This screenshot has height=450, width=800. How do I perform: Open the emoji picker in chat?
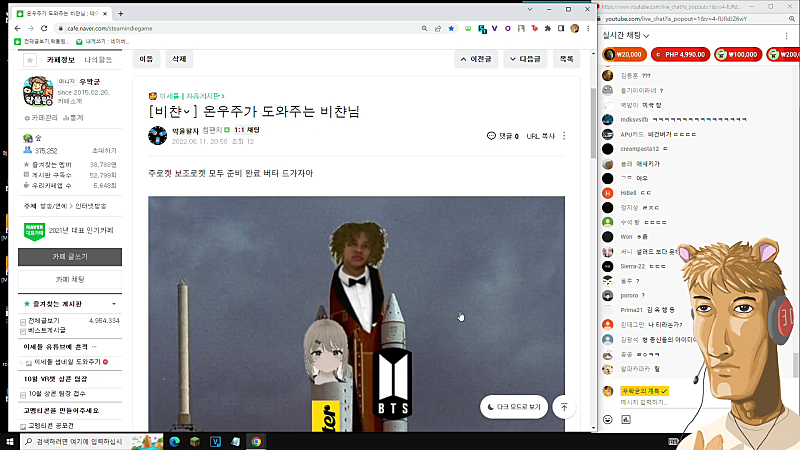[x=608, y=419]
